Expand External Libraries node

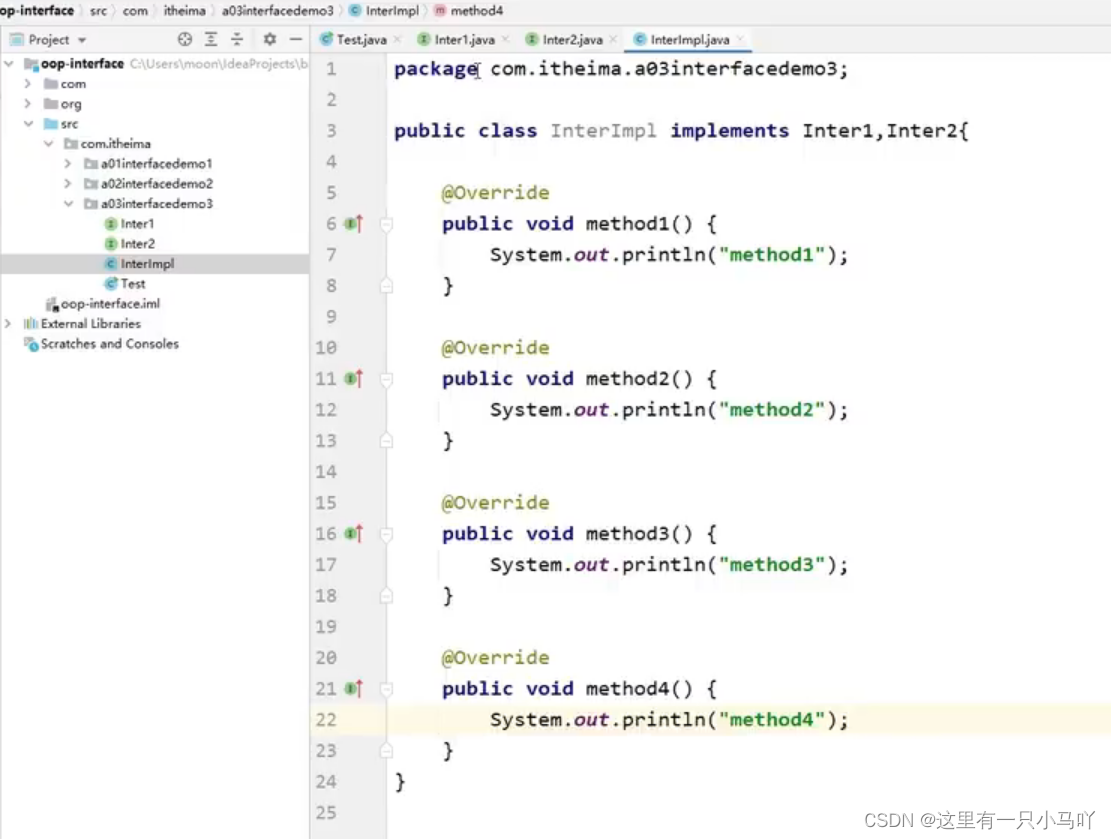[x=9, y=324]
